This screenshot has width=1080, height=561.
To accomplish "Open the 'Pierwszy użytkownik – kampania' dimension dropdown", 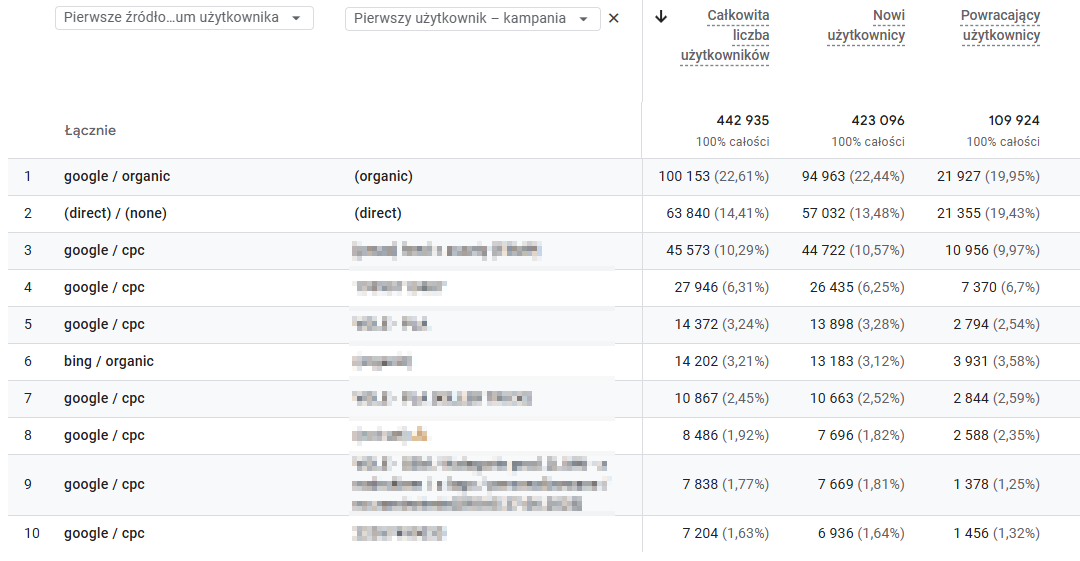I will [472, 19].
